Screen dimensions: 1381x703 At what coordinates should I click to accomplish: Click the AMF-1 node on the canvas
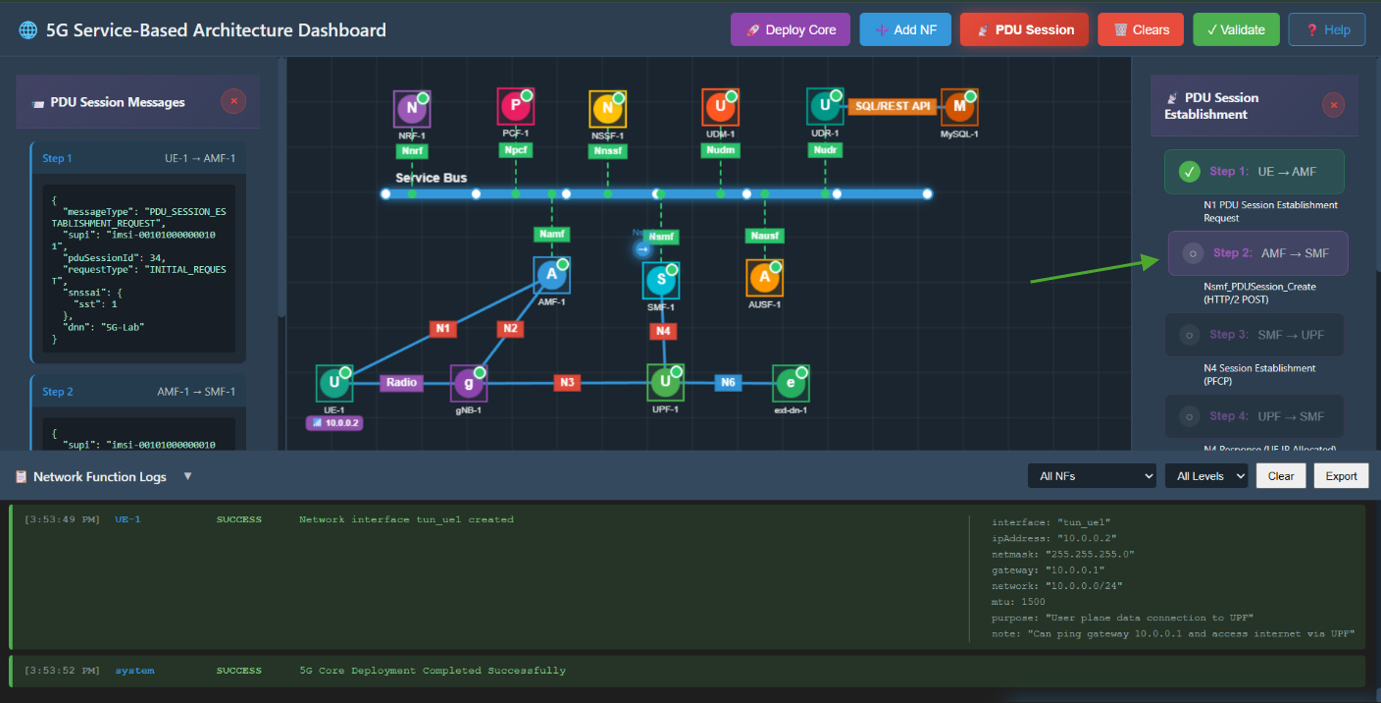point(551,275)
